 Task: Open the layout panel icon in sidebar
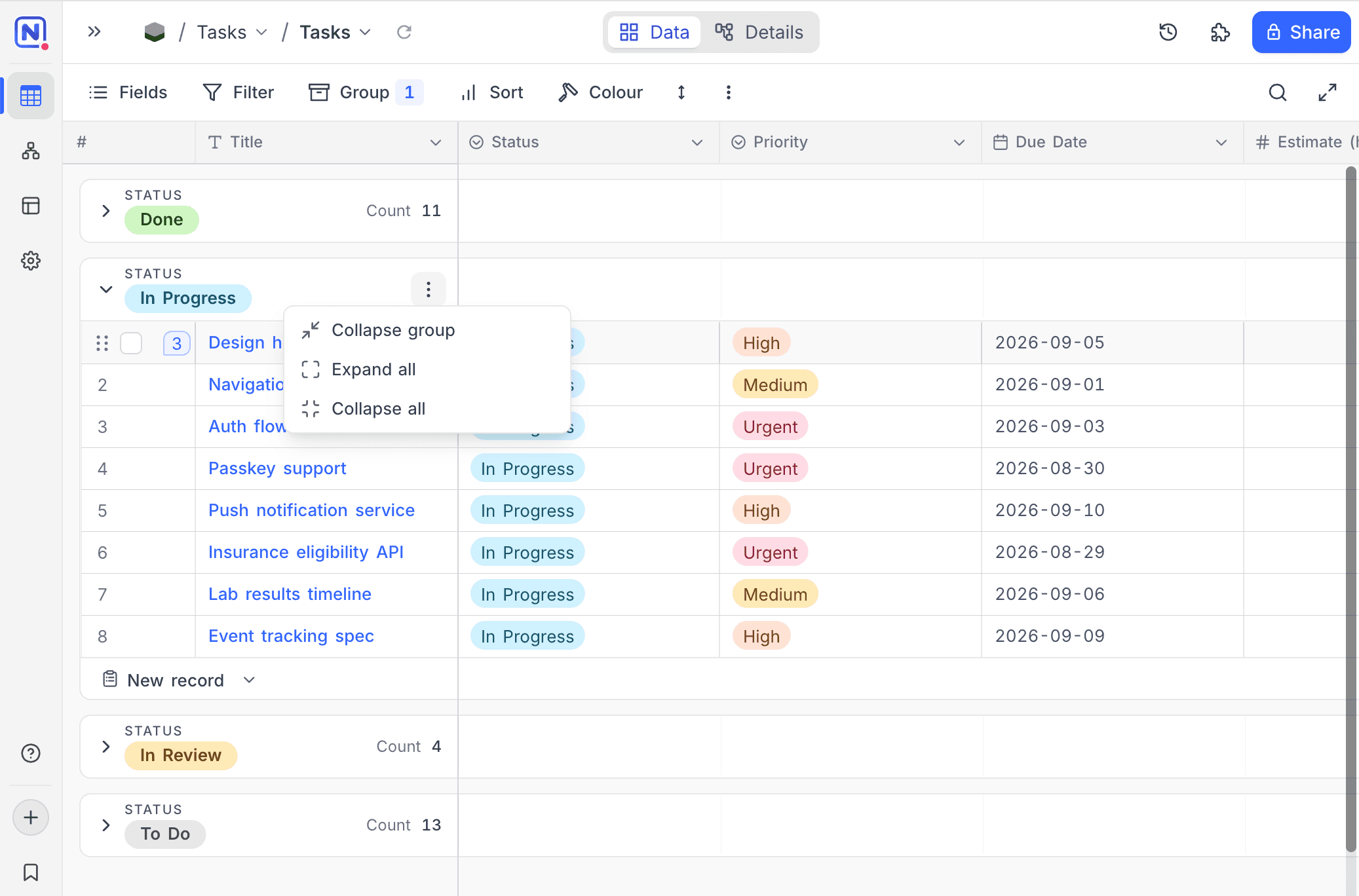click(x=31, y=206)
